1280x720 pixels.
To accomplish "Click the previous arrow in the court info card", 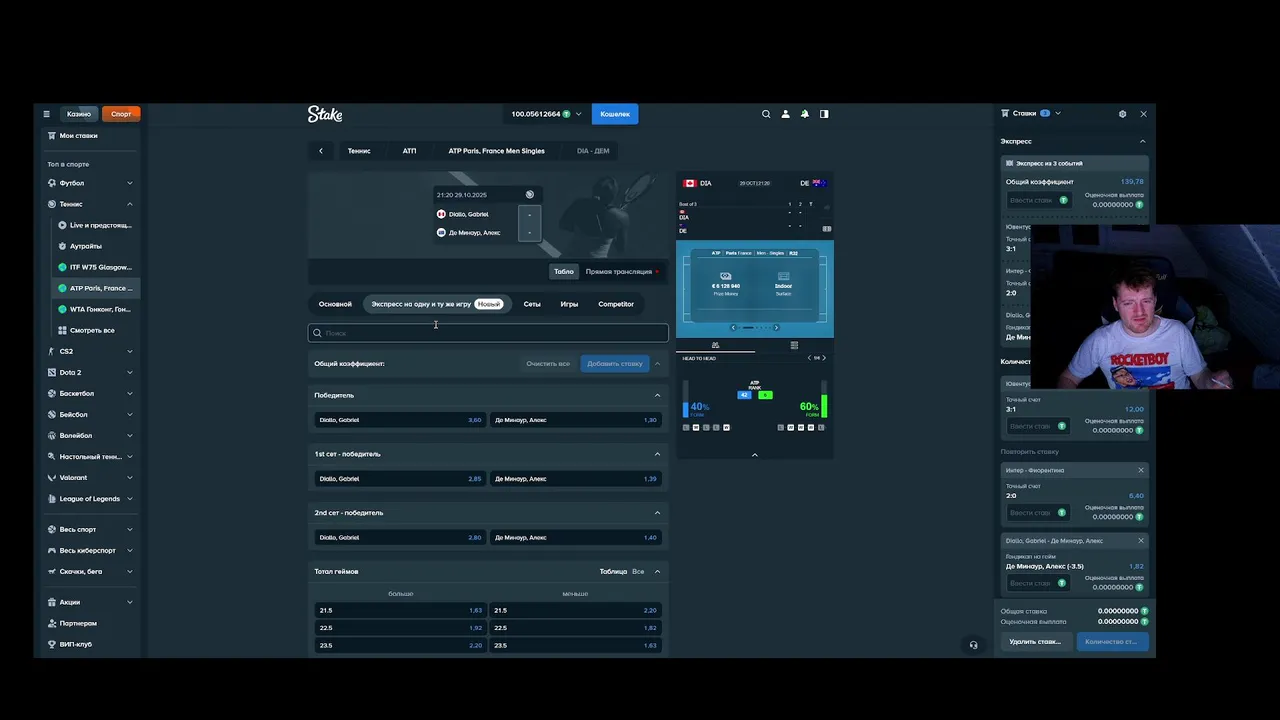I will tap(733, 327).
